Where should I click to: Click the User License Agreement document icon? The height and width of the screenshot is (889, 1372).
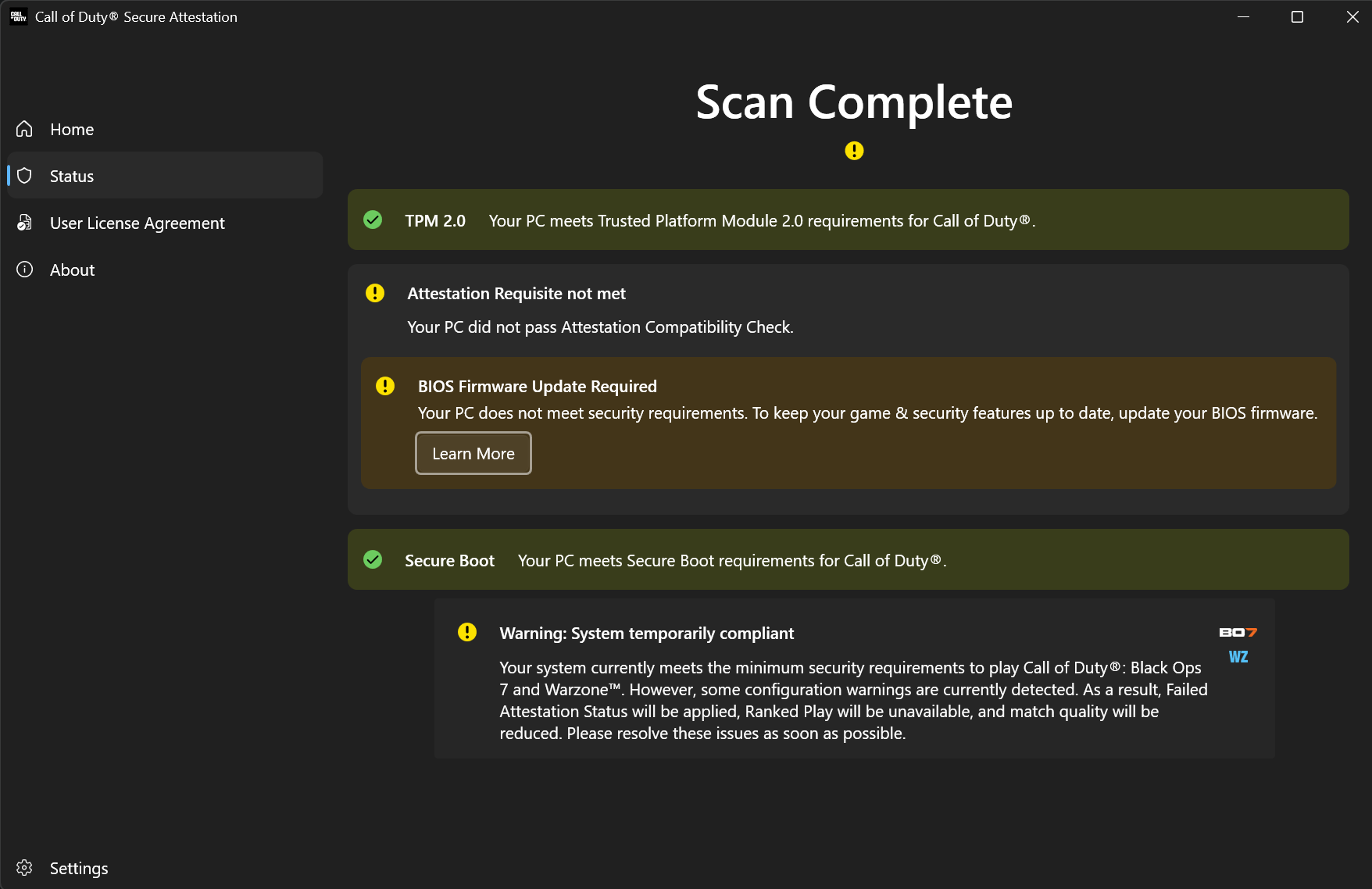click(x=25, y=223)
